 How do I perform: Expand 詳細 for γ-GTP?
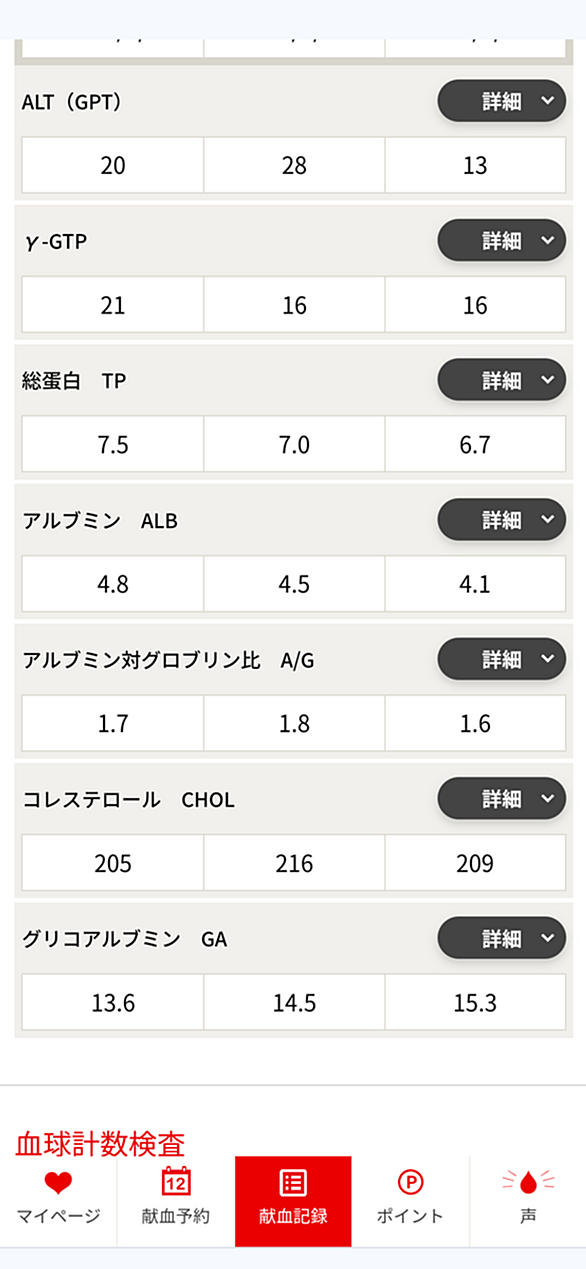pyautogui.click(x=502, y=240)
